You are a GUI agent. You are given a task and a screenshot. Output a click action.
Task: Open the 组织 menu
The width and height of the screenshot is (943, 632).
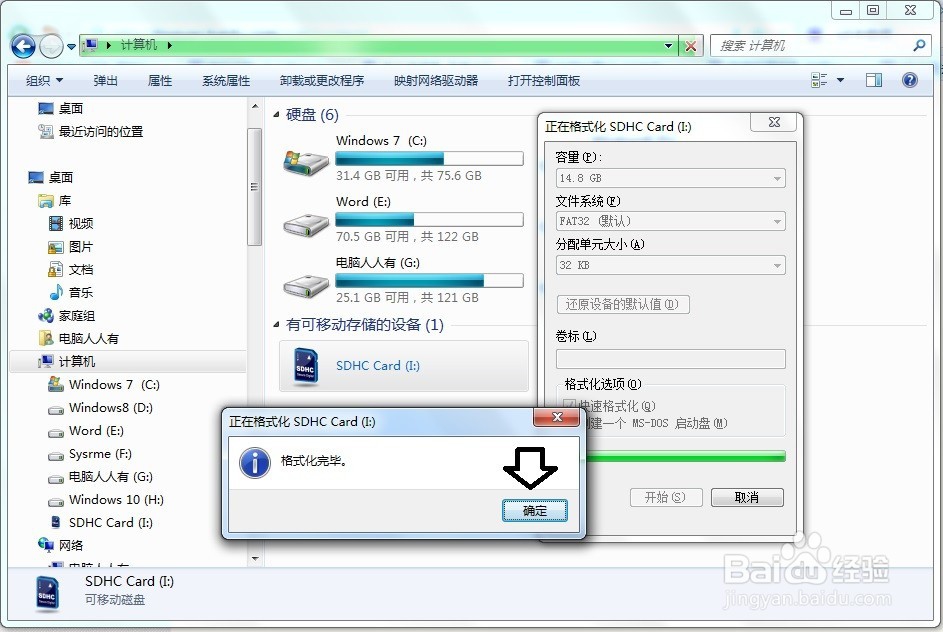coord(45,81)
